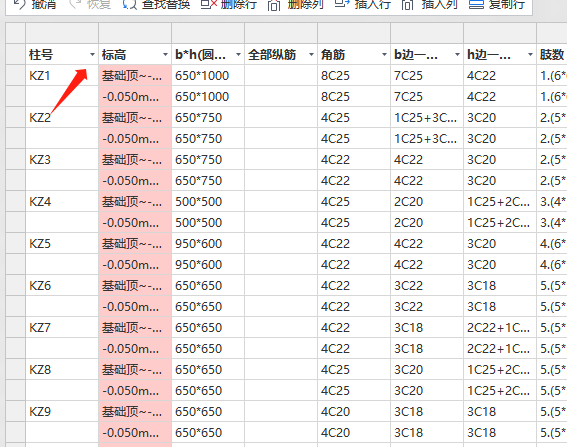Open the 全部纵筋 column dropdown
This screenshot has height=447, width=567.
311,55
